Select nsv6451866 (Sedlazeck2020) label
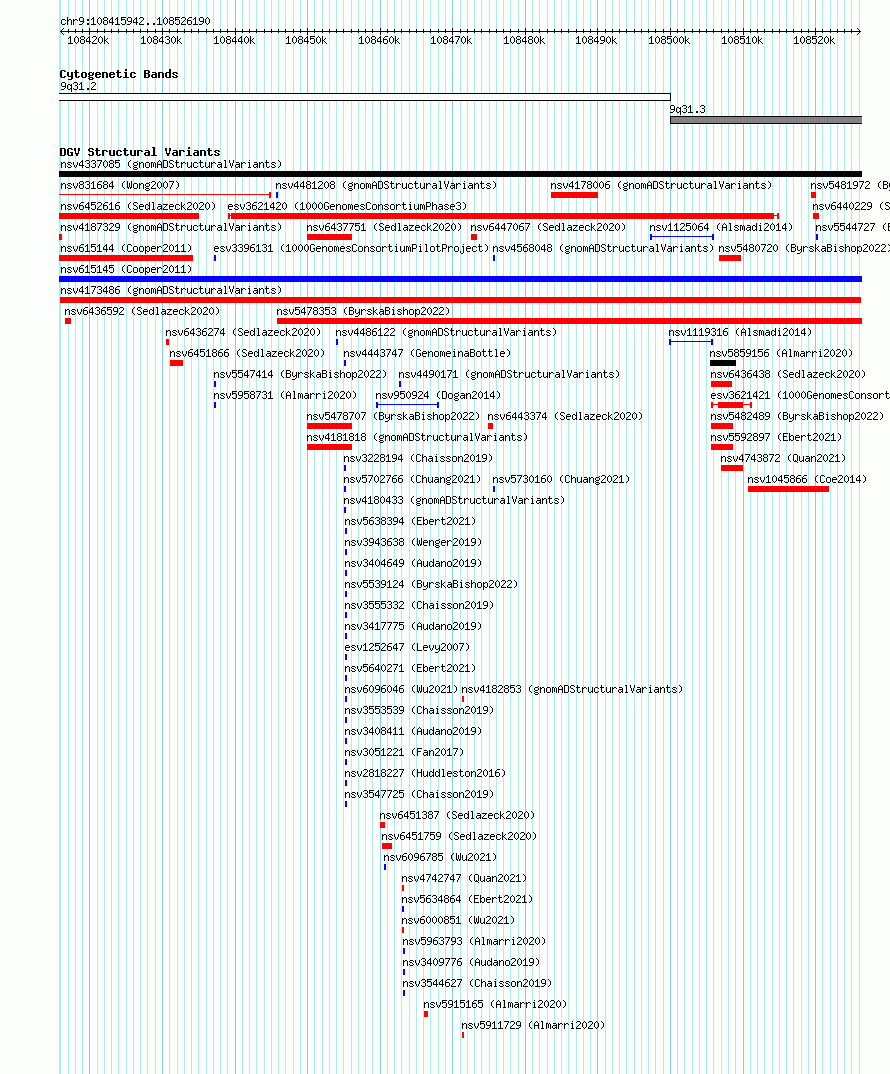This screenshot has height=1074, width=890. 247,354
